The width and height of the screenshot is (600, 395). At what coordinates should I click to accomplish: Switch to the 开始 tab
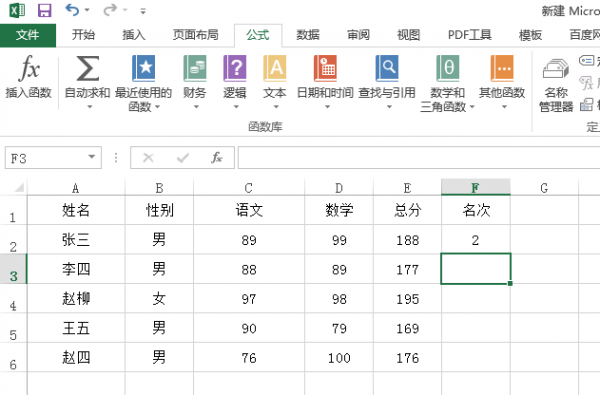tap(83, 35)
